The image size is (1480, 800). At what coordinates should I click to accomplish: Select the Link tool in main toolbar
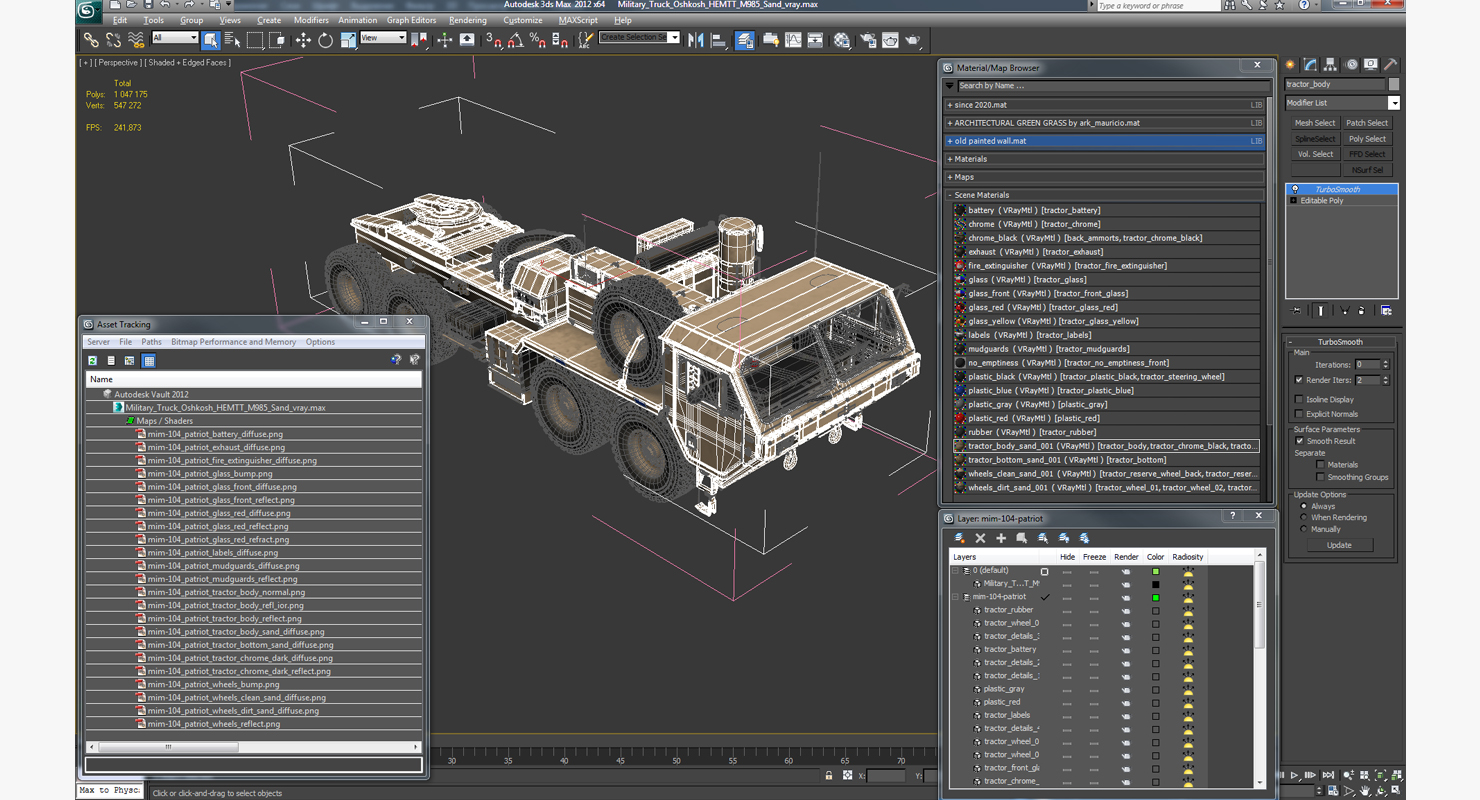[91, 40]
